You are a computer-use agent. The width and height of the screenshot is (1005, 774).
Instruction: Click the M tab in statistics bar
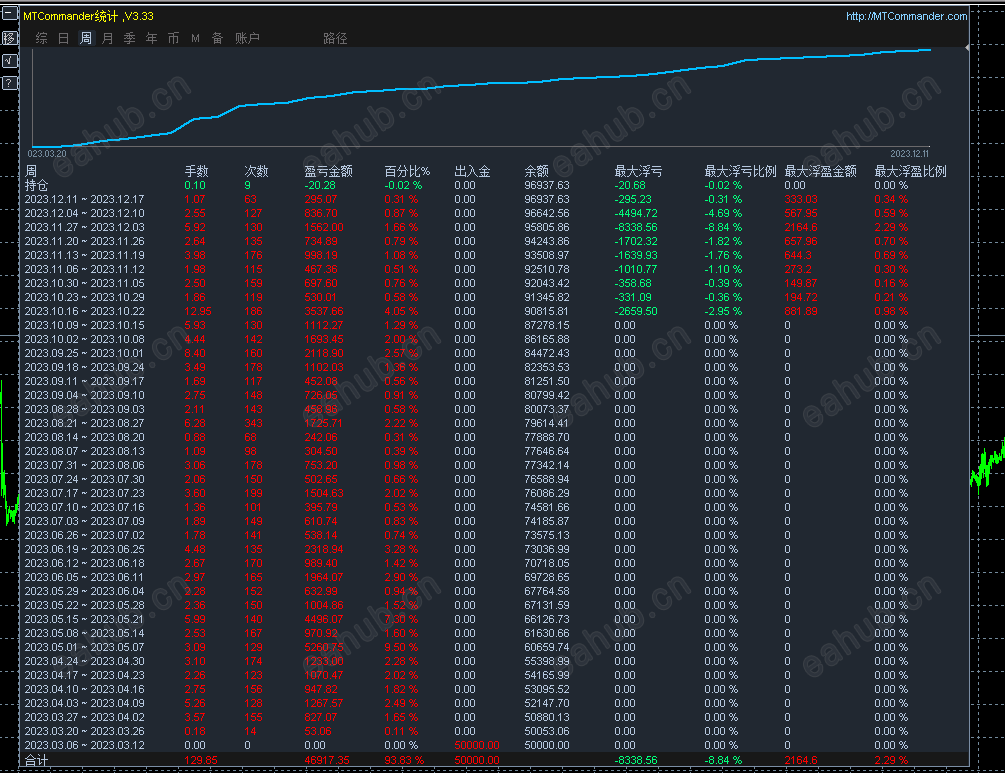pyautogui.click(x=195, y=38)
